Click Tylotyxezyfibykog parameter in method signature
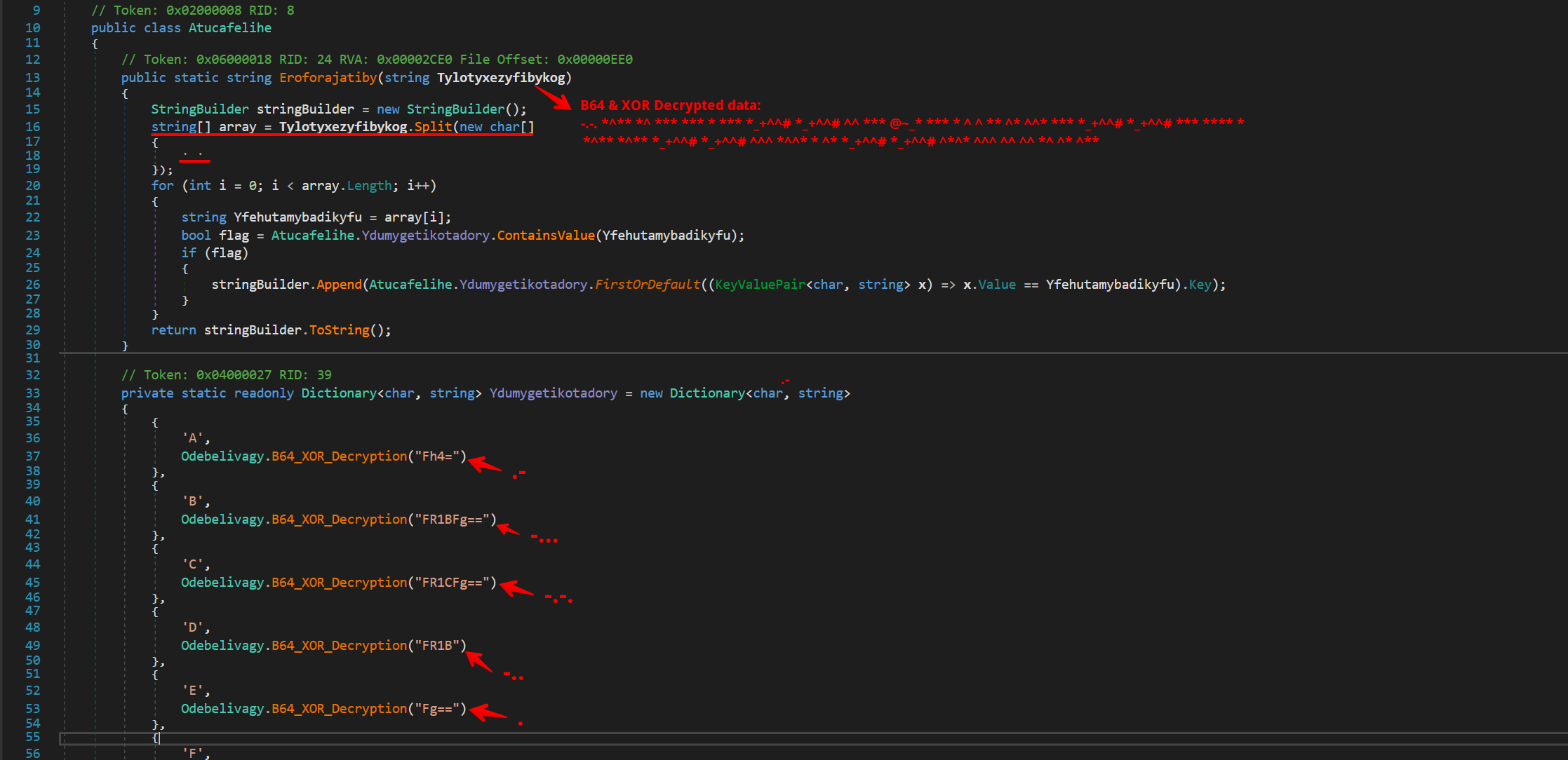This screenshot has height=760, width=1568. click(501, 78)
